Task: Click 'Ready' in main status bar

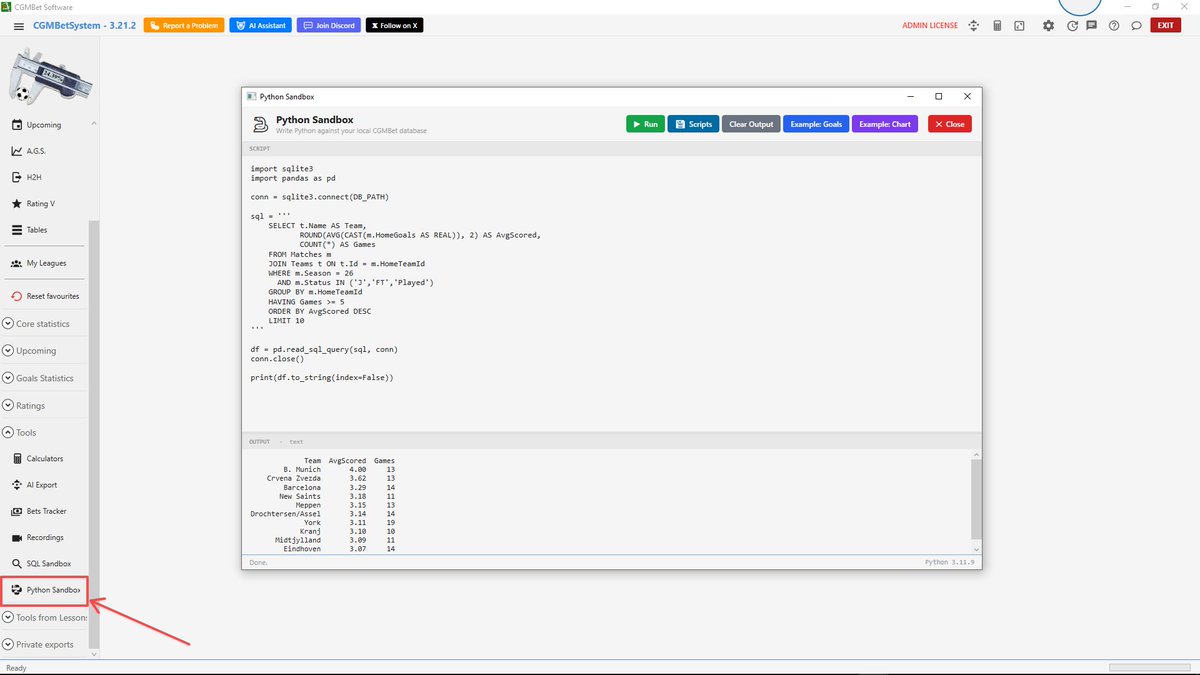Action: tap(17, 668)
